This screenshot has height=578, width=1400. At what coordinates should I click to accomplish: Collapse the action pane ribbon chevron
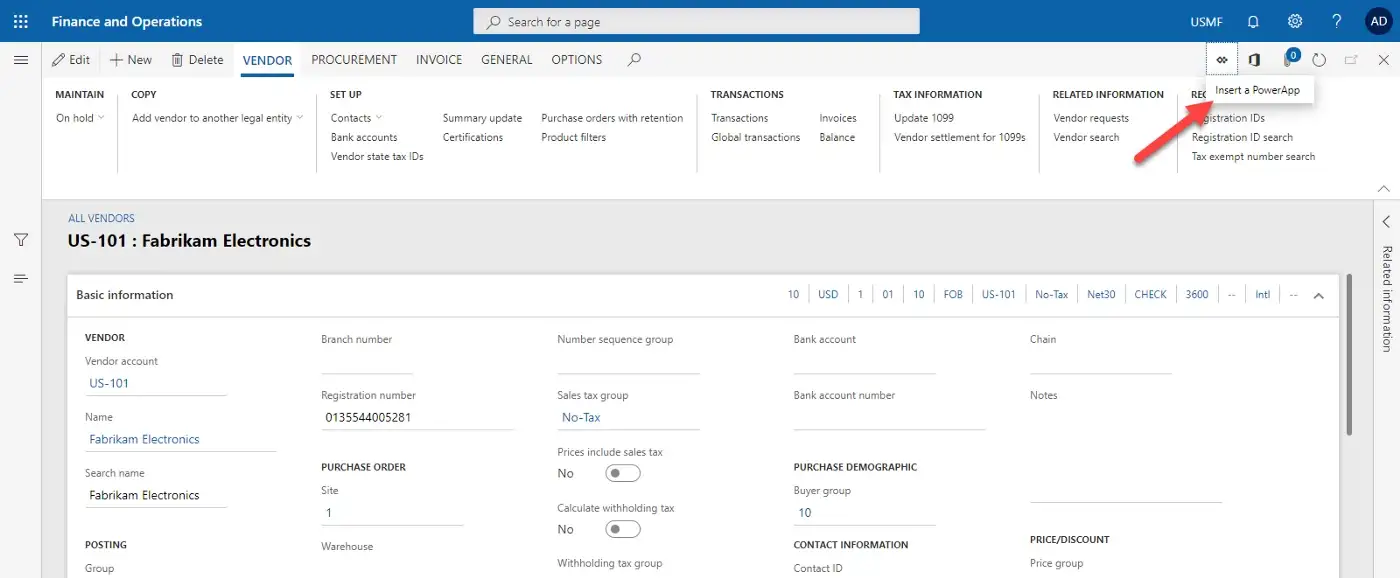[x=1384, y=188]
